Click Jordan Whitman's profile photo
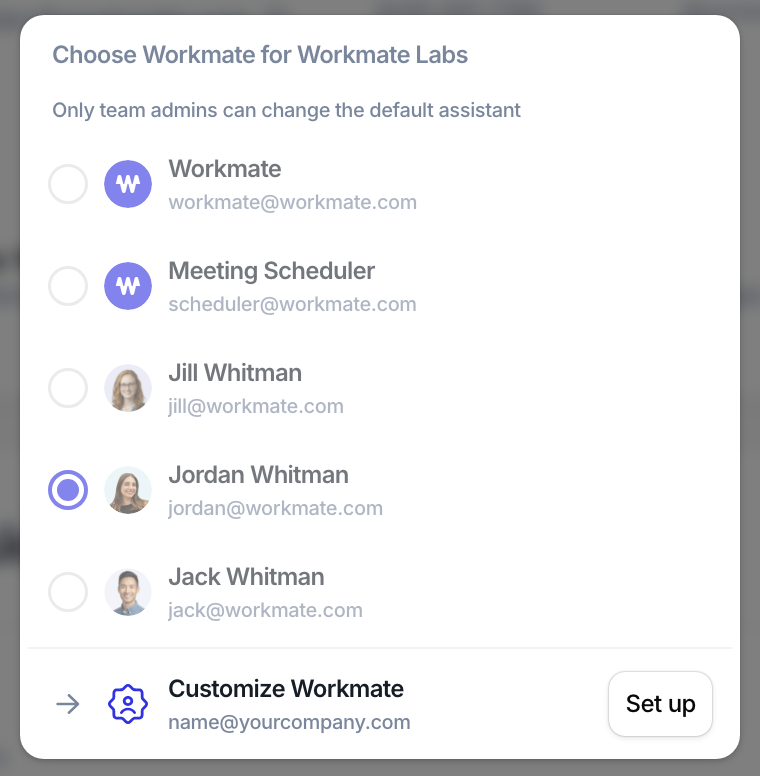 128,490
